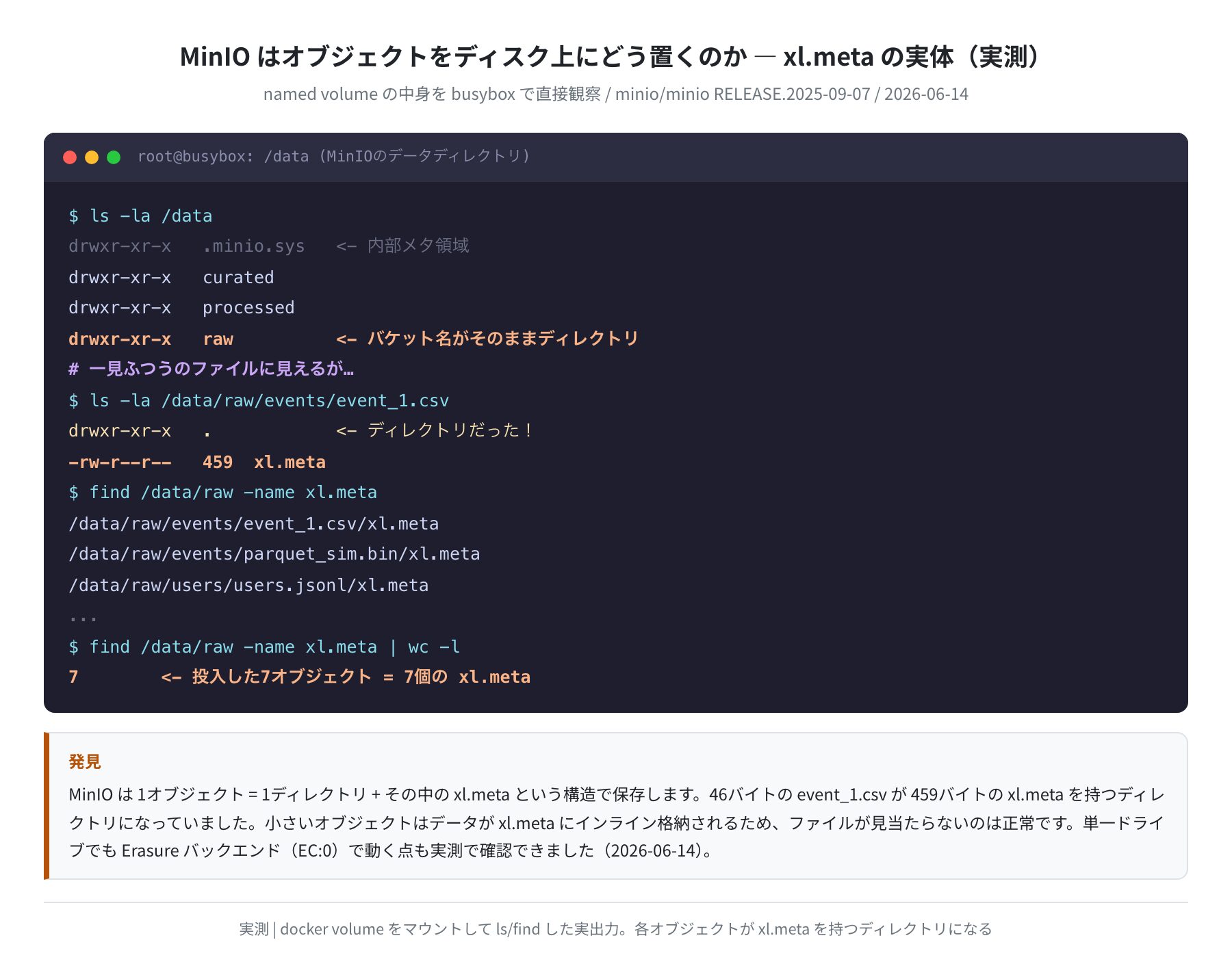Click the result line '7個の xl.meta'

pyautogui.click(x=300, y=677)
